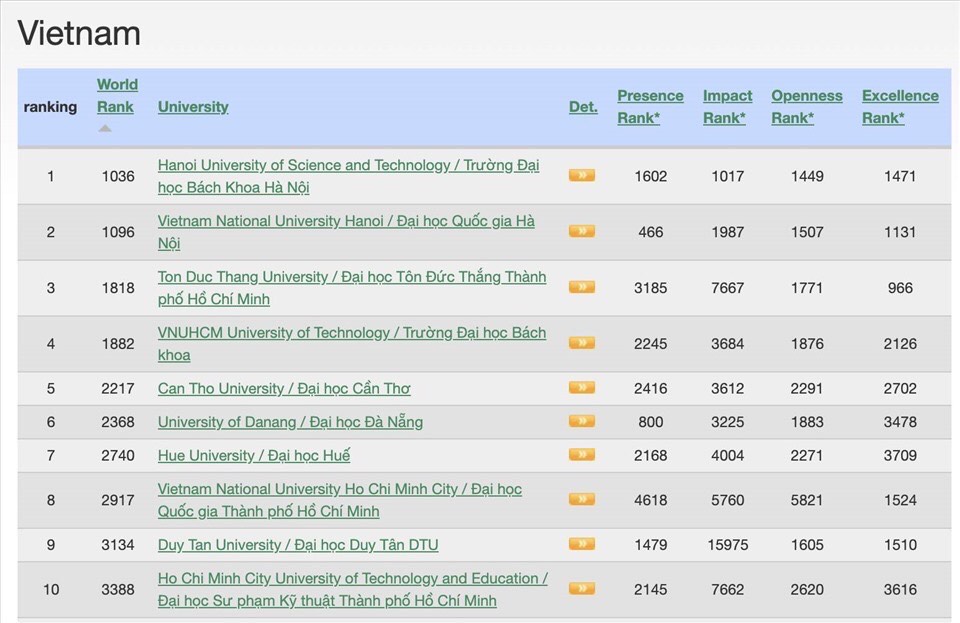960x623 pixels.
Task: Click the University column header
Action: [193, 107]
